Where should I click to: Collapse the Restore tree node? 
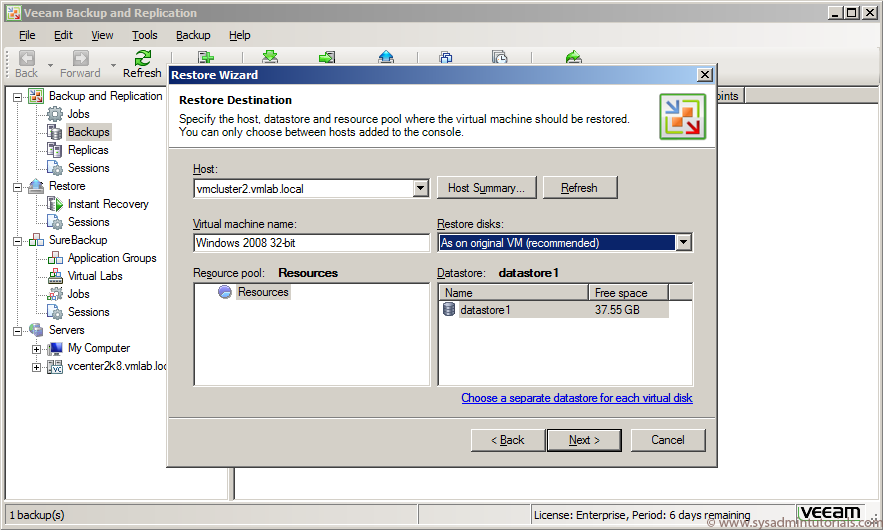click(17, 187)
